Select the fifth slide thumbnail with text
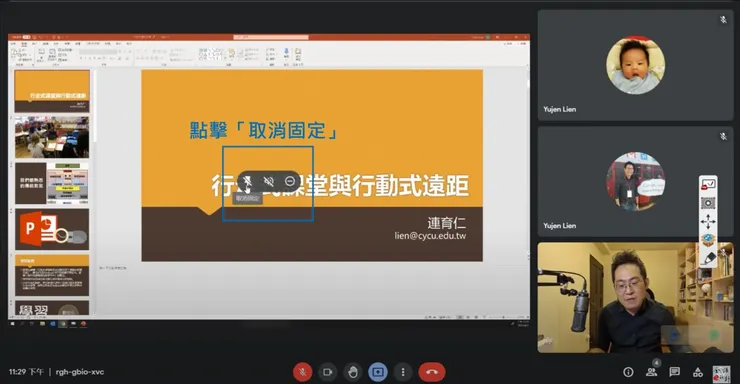The height and width of the screenshot is (384, 740). click(x=52, y=275)
